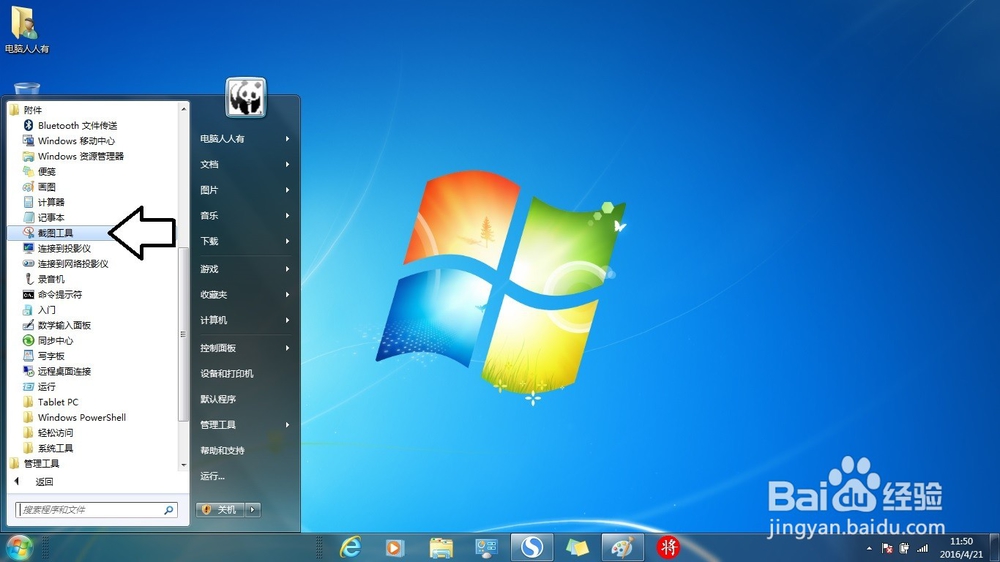Expand 电脑人人有 submenu arrow
This screenshot has height=562, width=1000.
pos(288,138)
